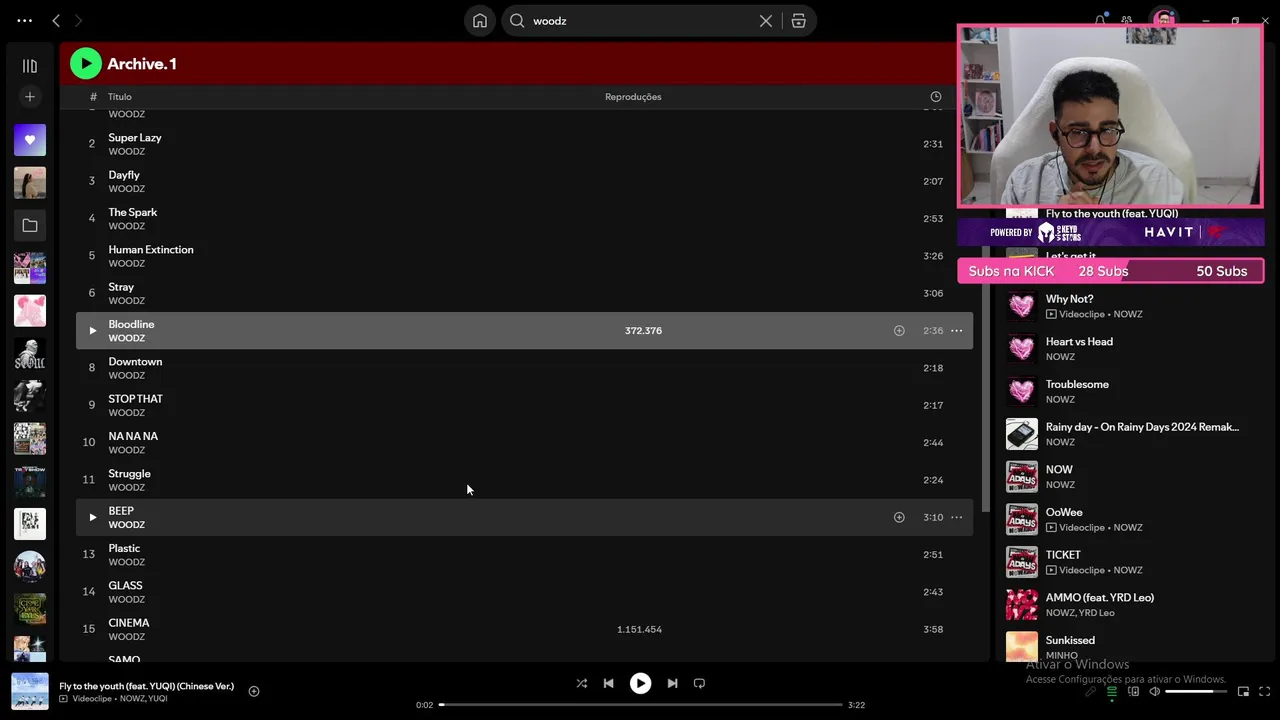Sort tracks by Título column
Viewport: 1280px width, 720px height.
pyautogui.click(x=120, y=97)
